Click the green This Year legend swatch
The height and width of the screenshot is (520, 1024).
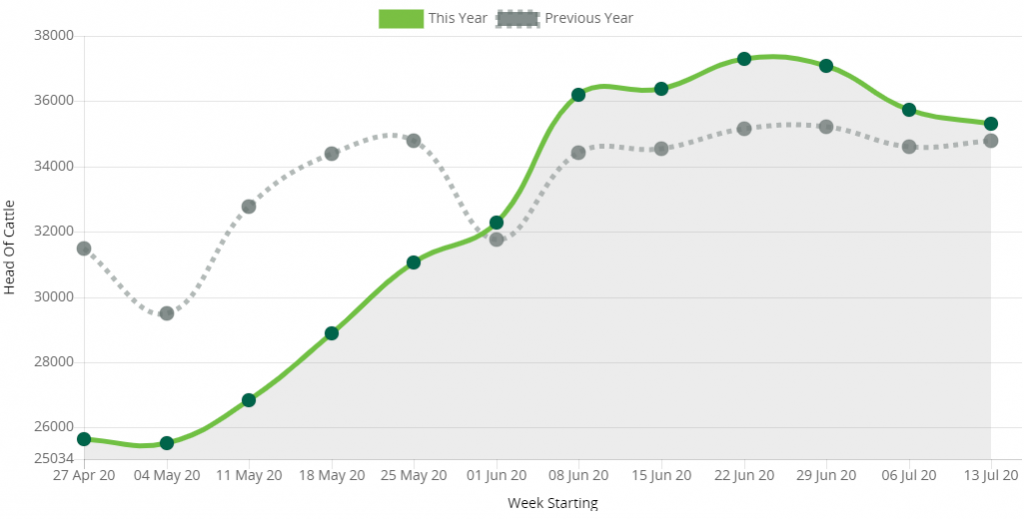401,18
